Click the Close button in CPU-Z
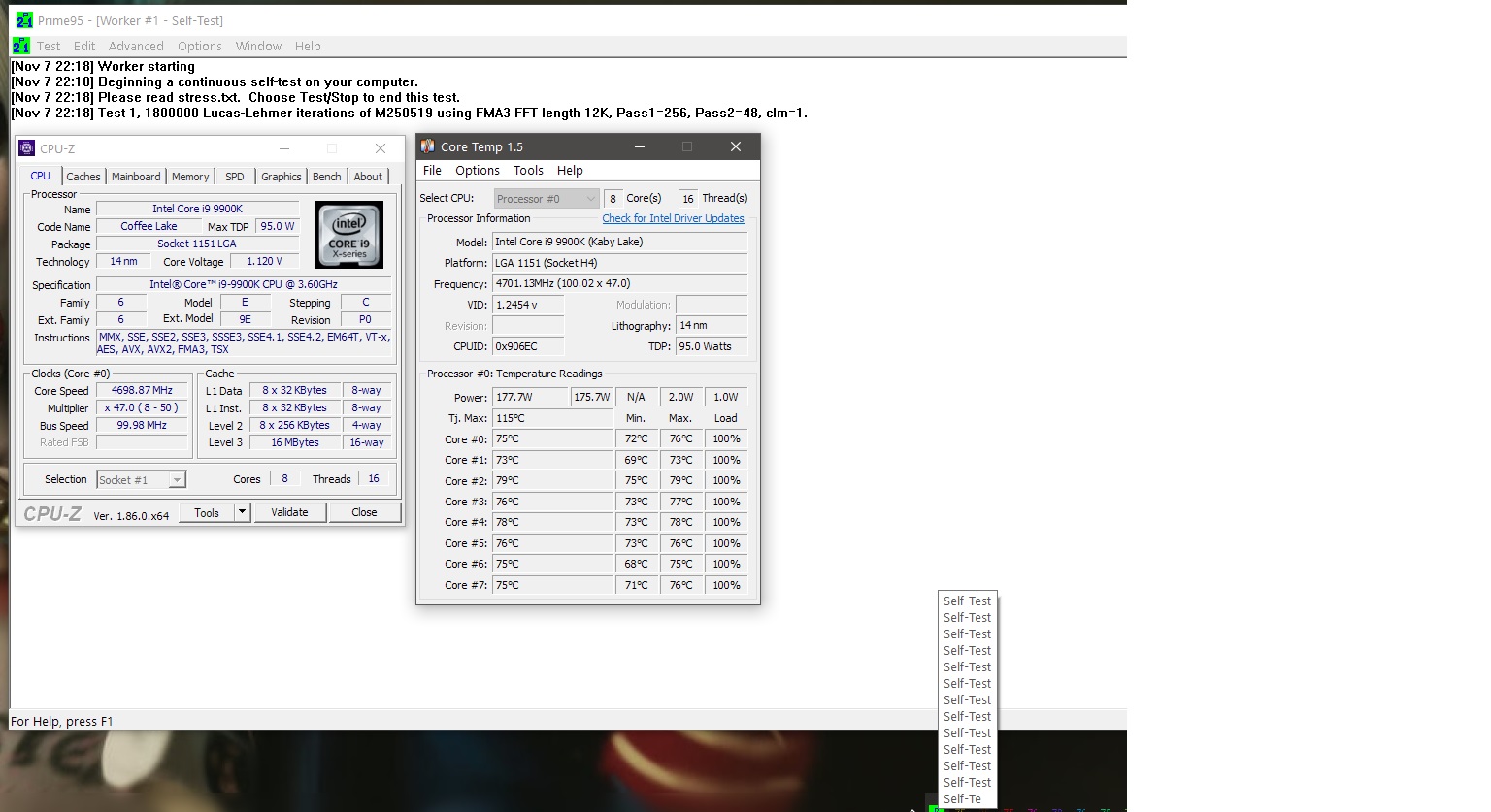The width and height of the screenshot is (1491, 812). click(x=364, y=512)
